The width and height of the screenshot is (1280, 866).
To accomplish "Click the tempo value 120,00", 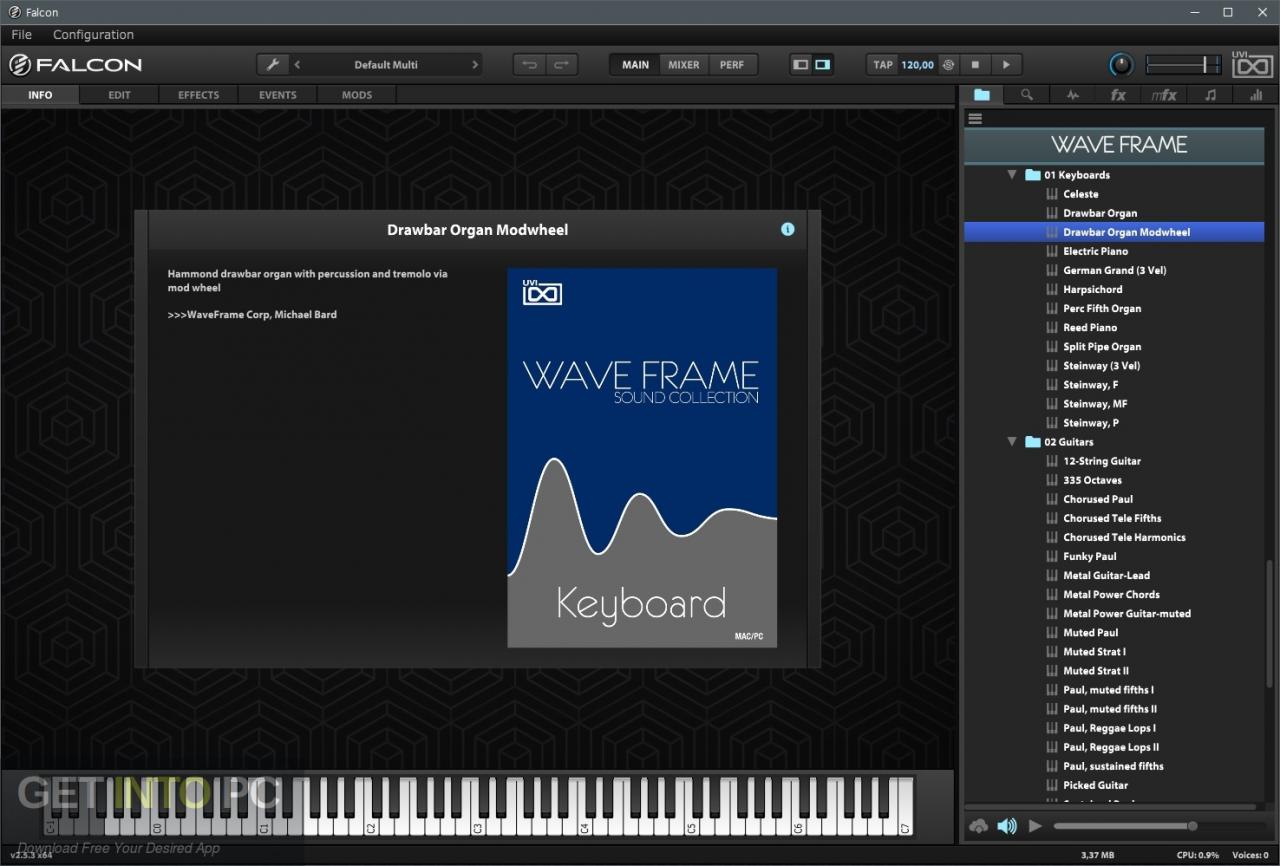I will 917,65.
